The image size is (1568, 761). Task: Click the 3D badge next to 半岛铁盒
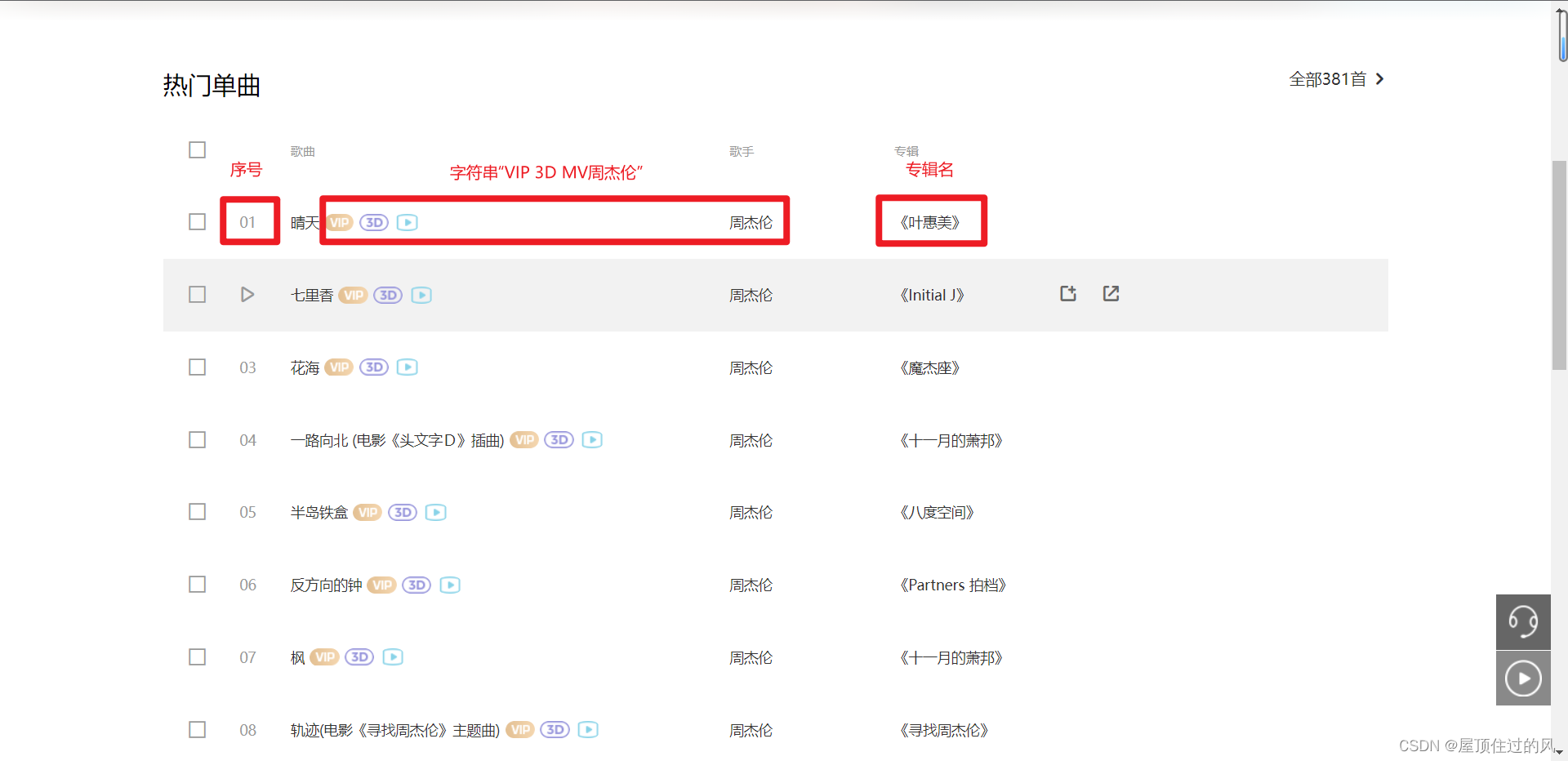tap(403, 512)
